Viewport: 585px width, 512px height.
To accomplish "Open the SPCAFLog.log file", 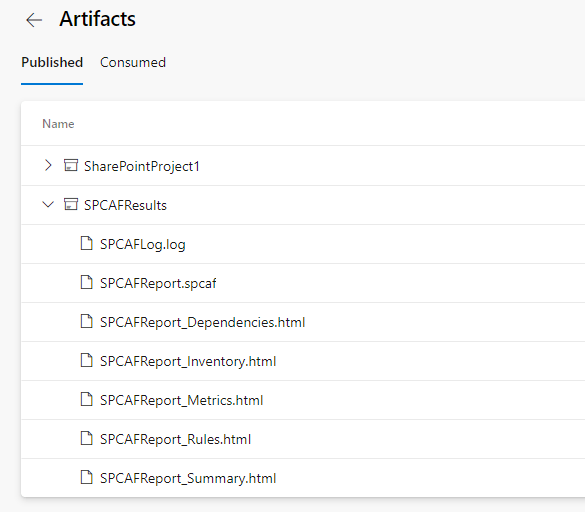I will pyautogui.click(x=143, y=245).
